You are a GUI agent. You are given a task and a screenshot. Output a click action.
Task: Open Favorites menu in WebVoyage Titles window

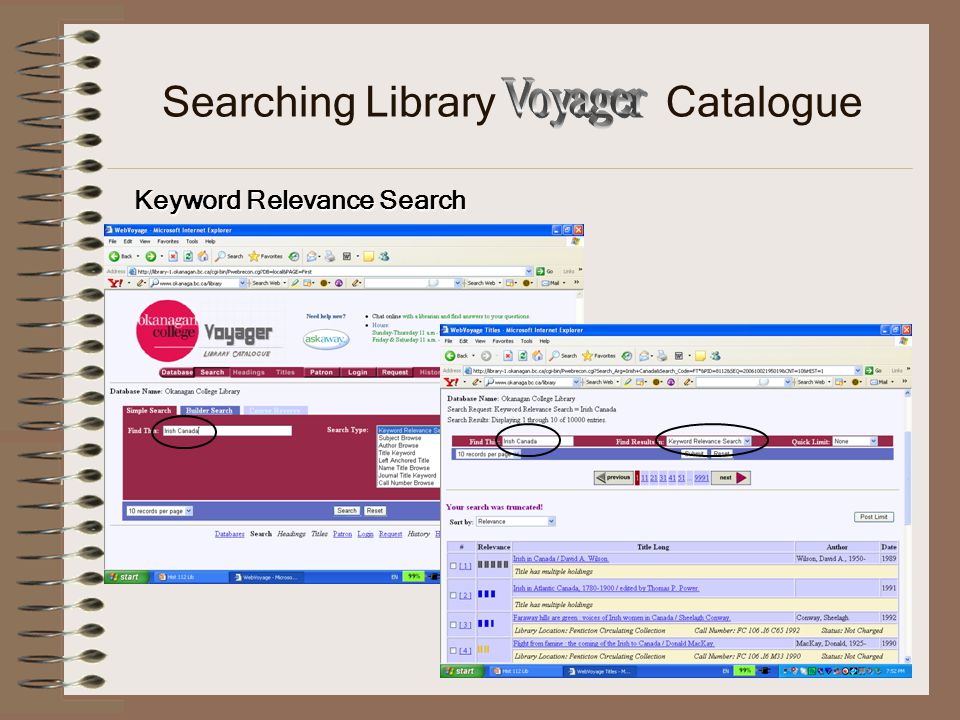(x=503, y=341)
